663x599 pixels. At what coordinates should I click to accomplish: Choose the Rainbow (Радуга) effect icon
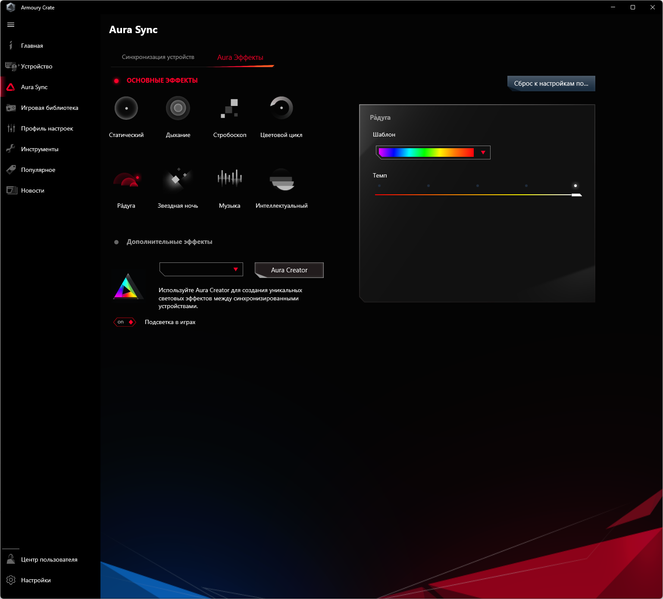click(126, 179)
